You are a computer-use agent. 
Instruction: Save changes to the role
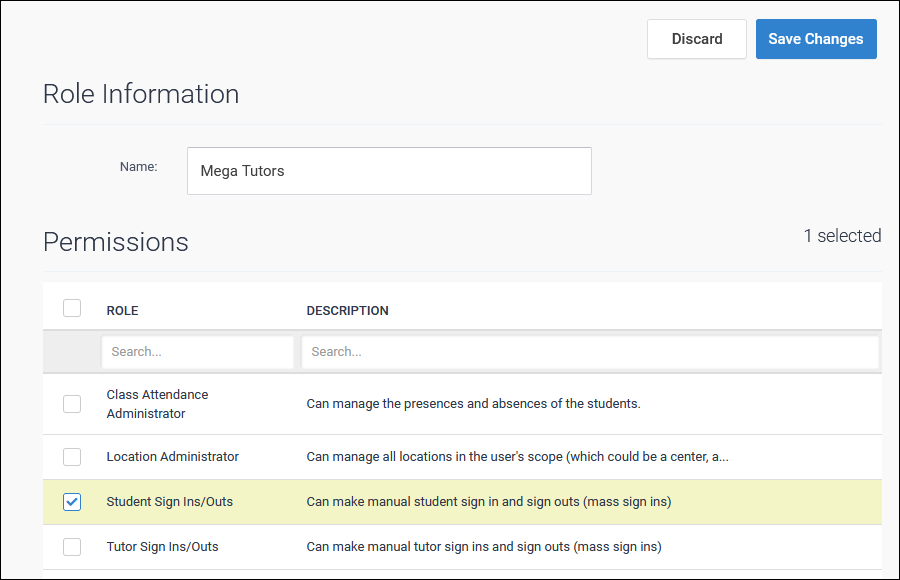815,39
